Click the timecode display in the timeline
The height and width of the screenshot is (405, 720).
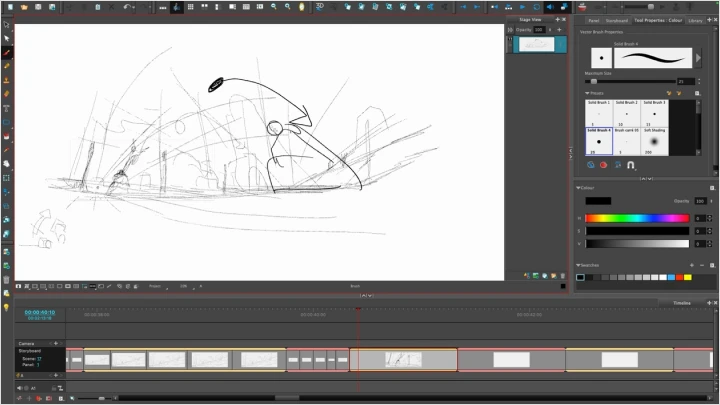click(39, 312)
